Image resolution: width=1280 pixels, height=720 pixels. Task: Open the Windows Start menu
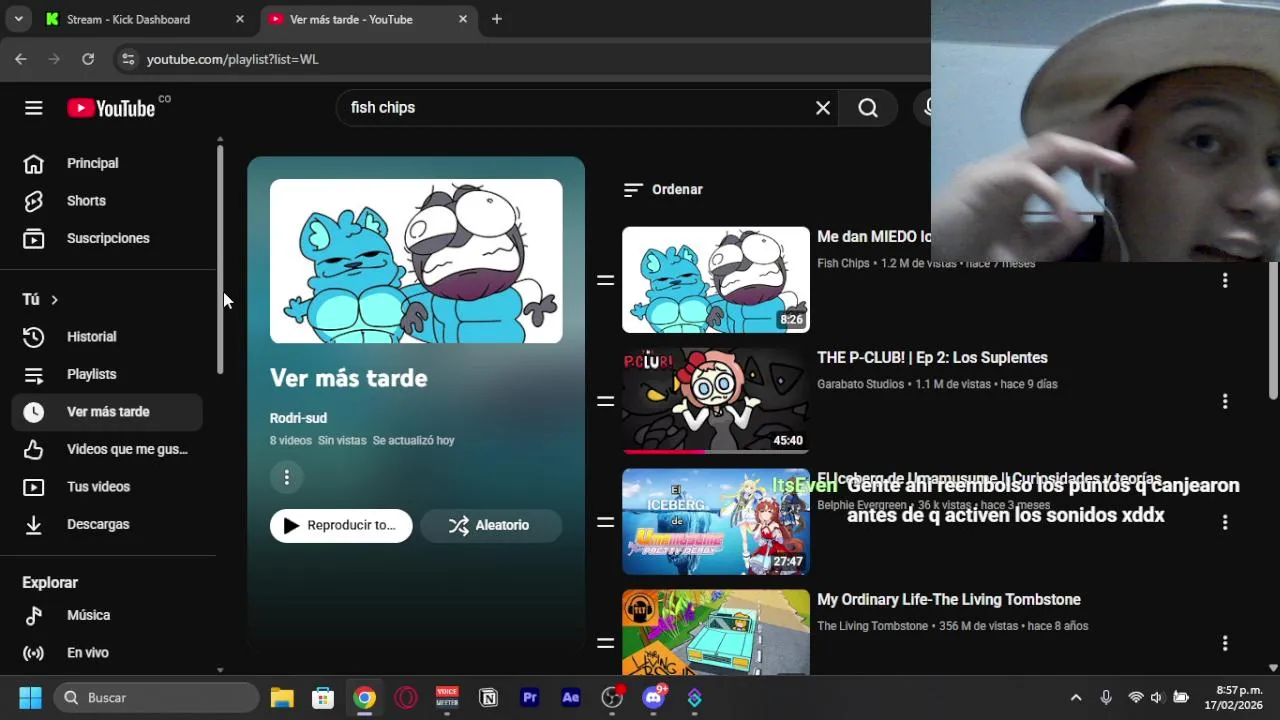click(x=30, y=698)
